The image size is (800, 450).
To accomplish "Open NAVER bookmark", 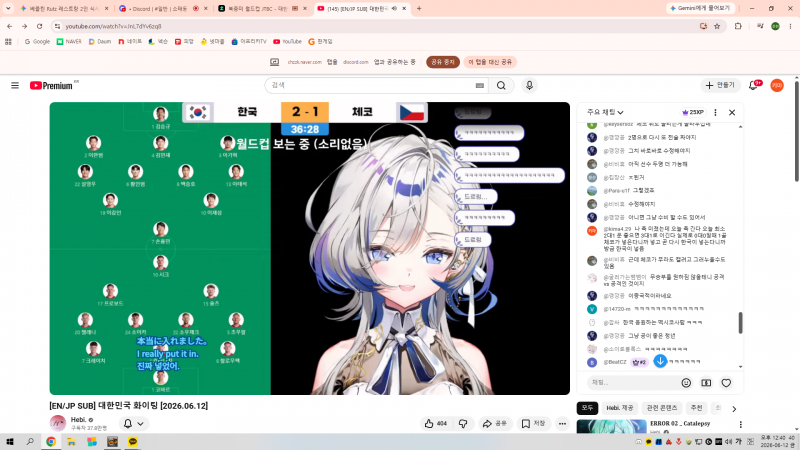I will [69, 42].
